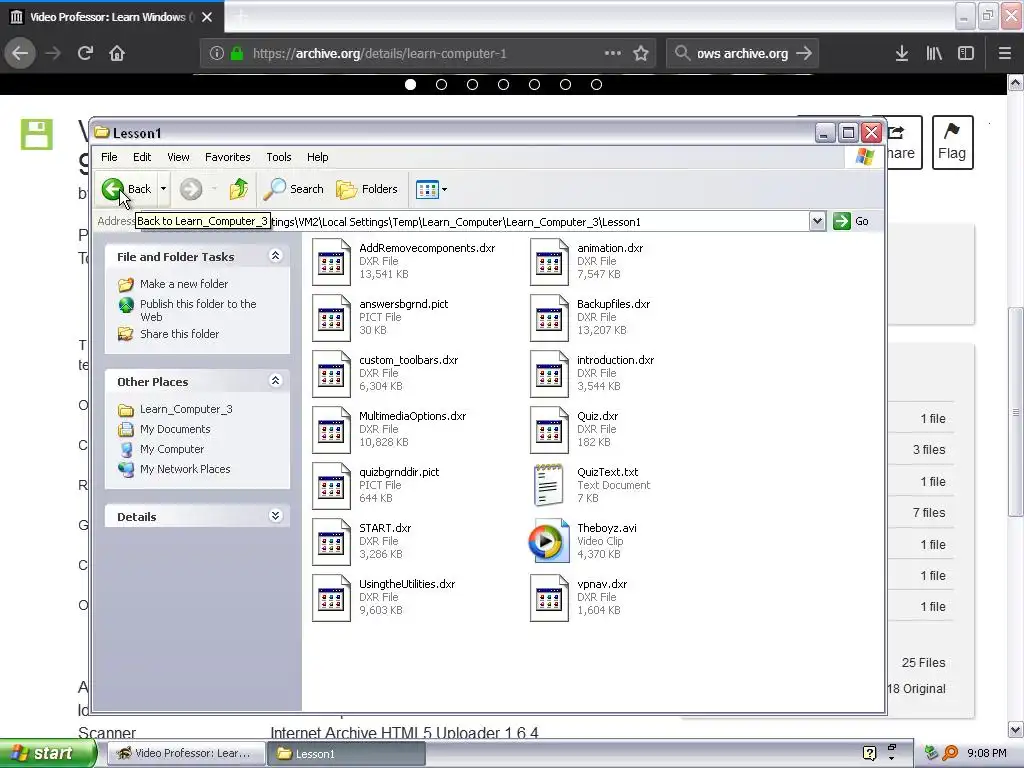
Task: Select the Theboyz.avi video clip icon
Action: 549,541
